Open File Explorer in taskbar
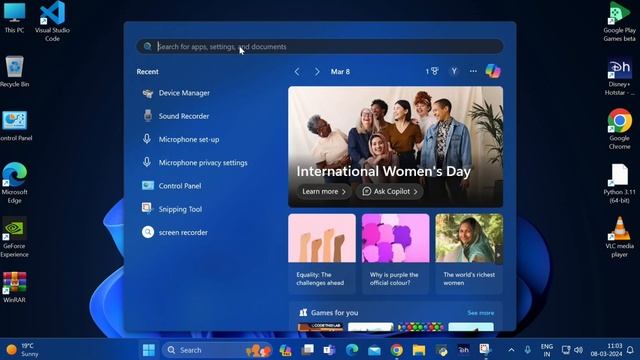This screenshot has height=360, width=640. pos(419,350)
